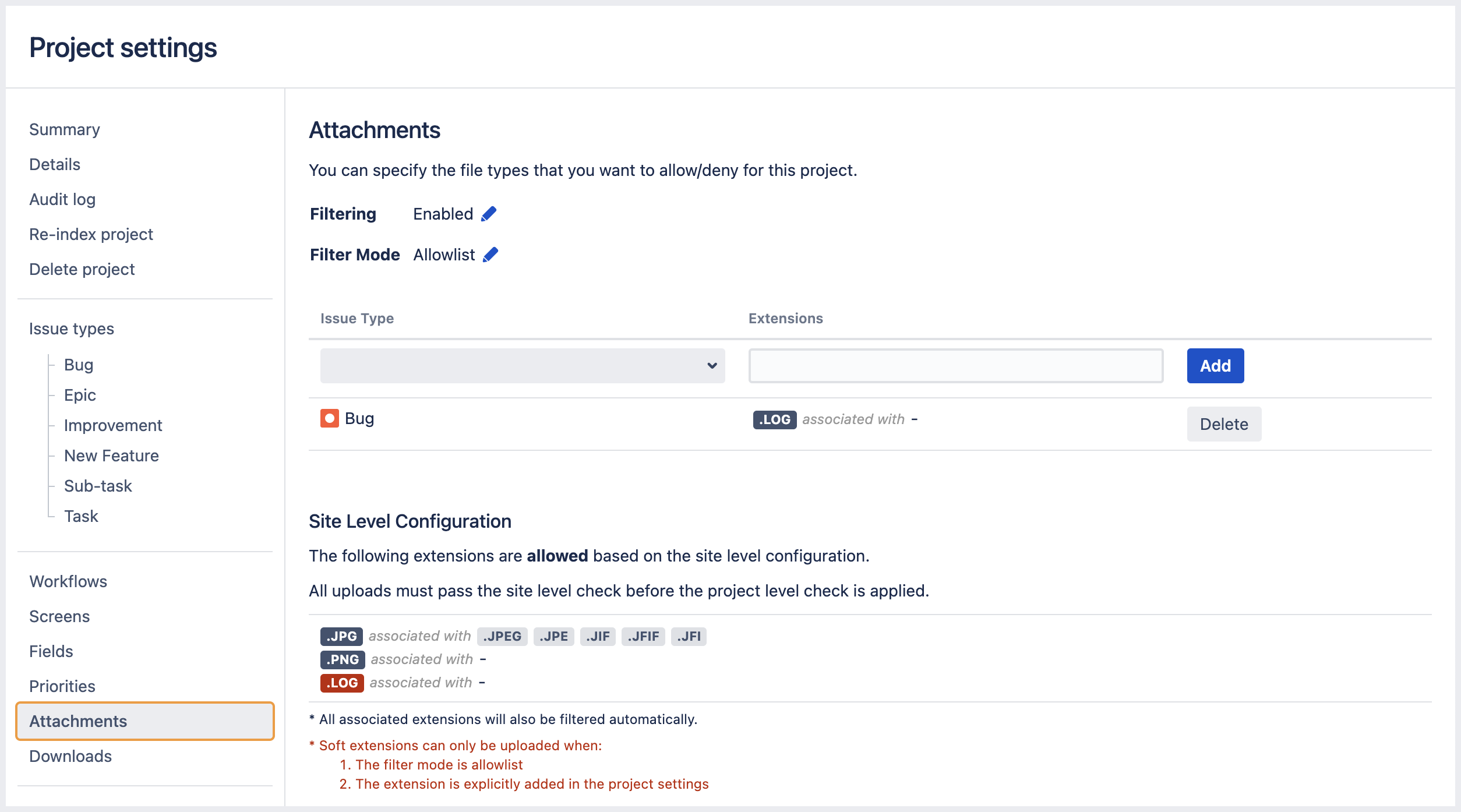Select the Sub-task issue type
This screenshot has width=1461, height=812.
click(98, 486)
